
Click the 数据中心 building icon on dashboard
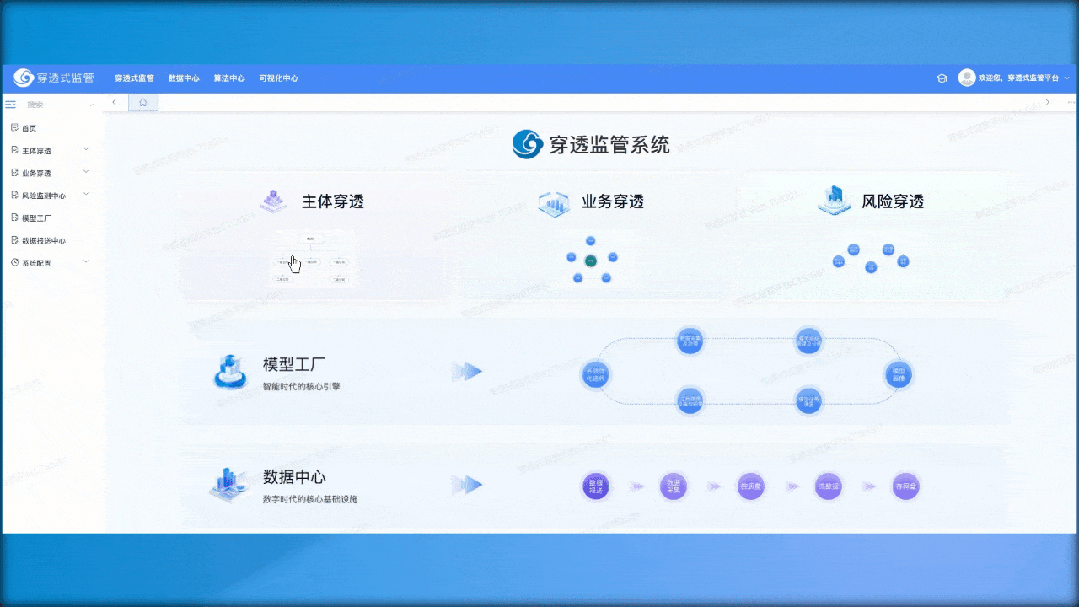coord(229,484)
